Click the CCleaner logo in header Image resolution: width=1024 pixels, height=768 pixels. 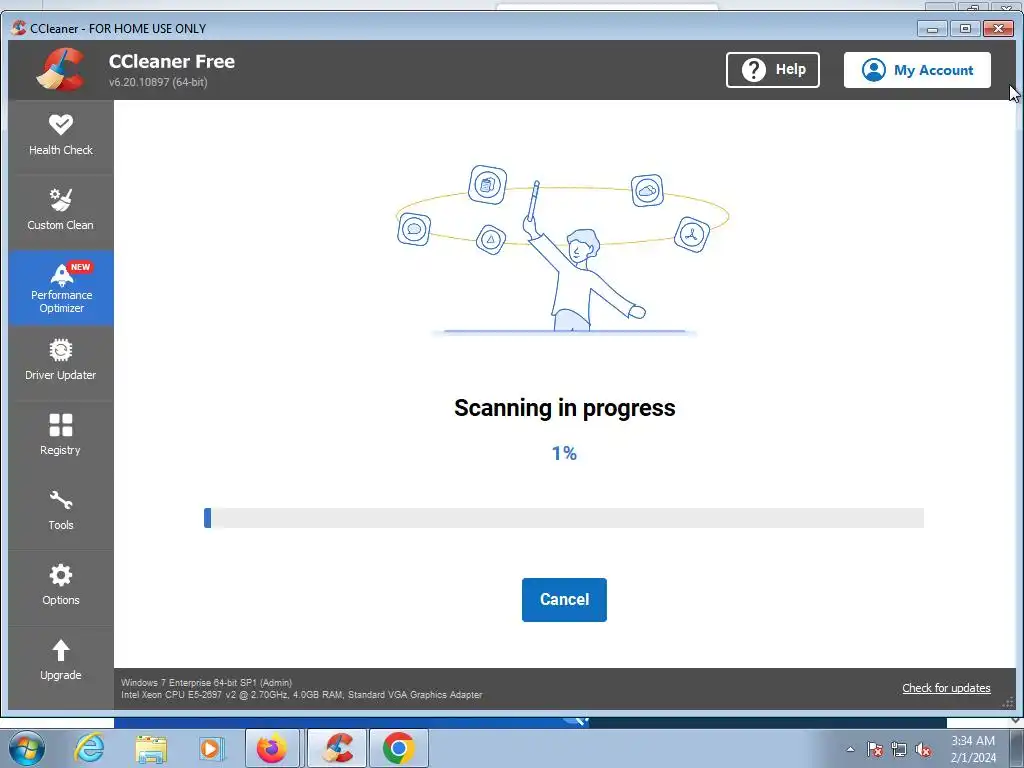61,69
